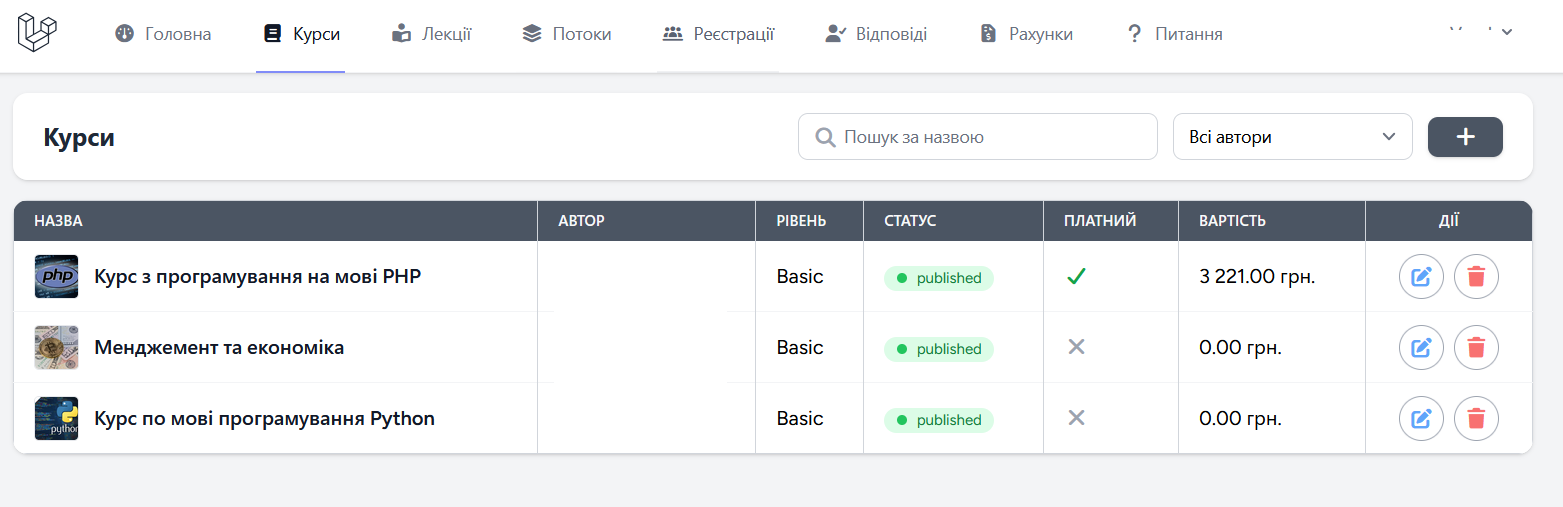Click the Laravel logo icon
The width and height of the screenshot is (1563, 507).
[37, 33]
